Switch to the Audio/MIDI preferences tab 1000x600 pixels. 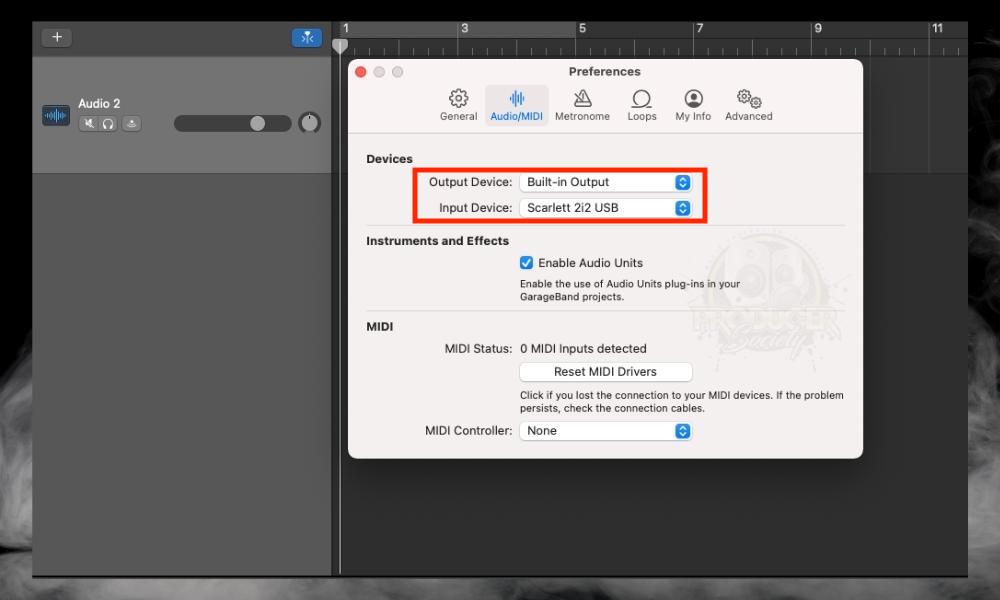tap(517, 105)
